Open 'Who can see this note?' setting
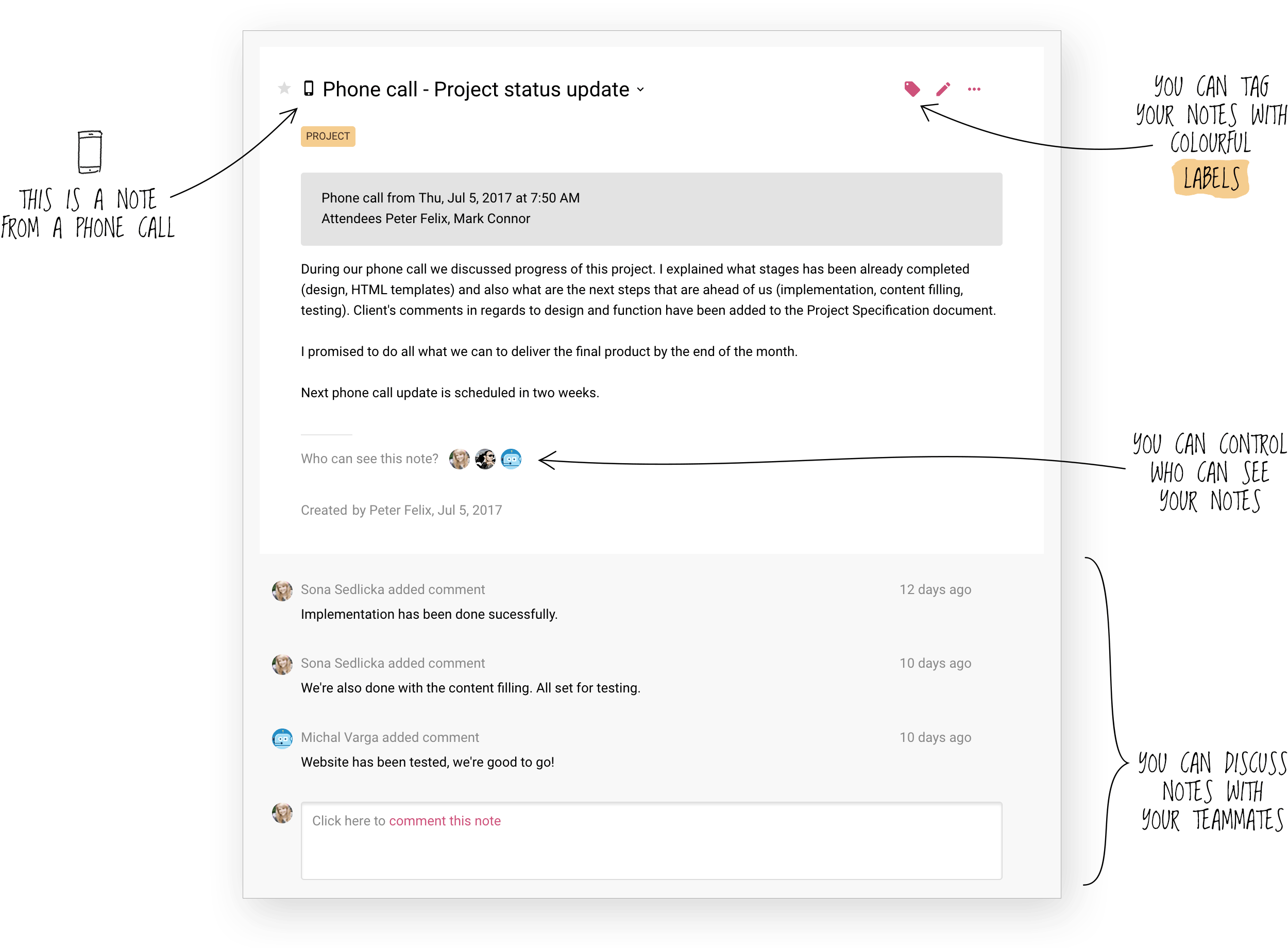 click(369, 459)
